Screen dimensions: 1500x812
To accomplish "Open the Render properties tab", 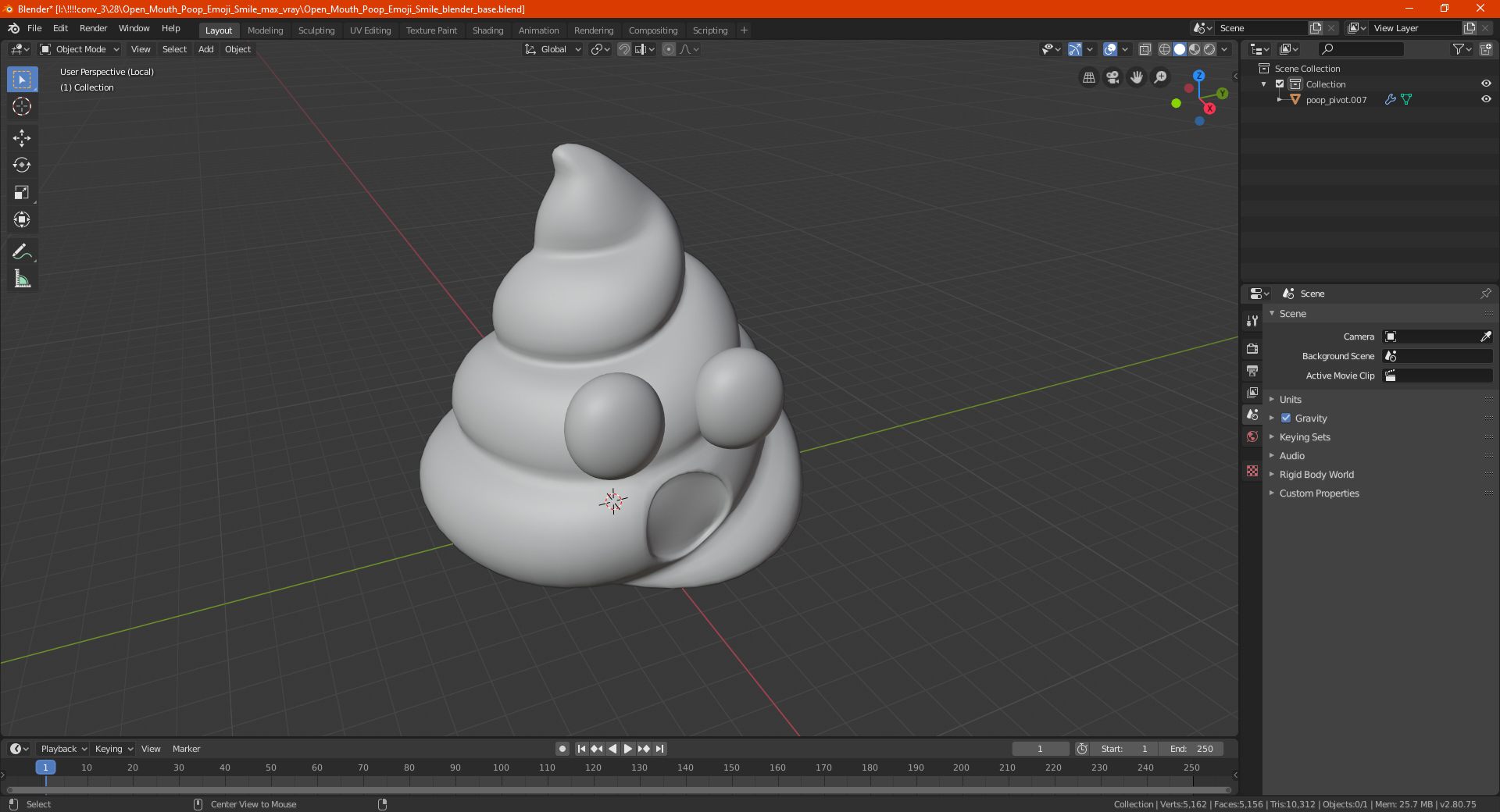I will tap(1252, 348).
